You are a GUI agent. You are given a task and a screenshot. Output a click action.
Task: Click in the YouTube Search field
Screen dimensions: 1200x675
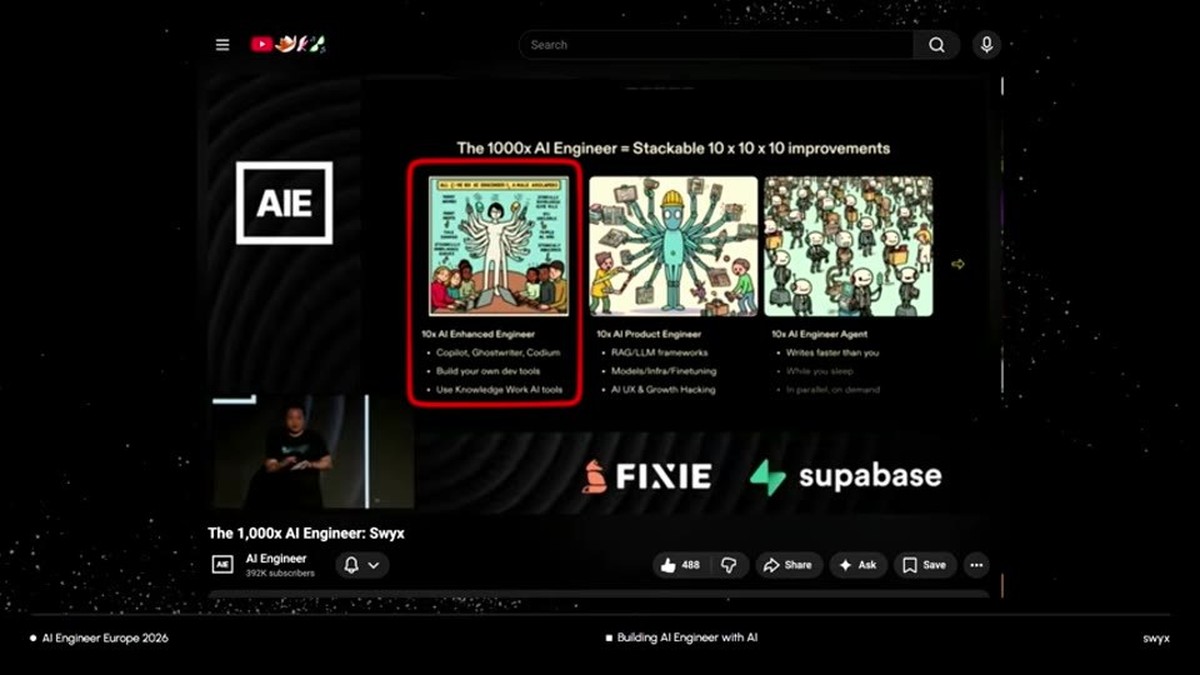tap(716, 45)
